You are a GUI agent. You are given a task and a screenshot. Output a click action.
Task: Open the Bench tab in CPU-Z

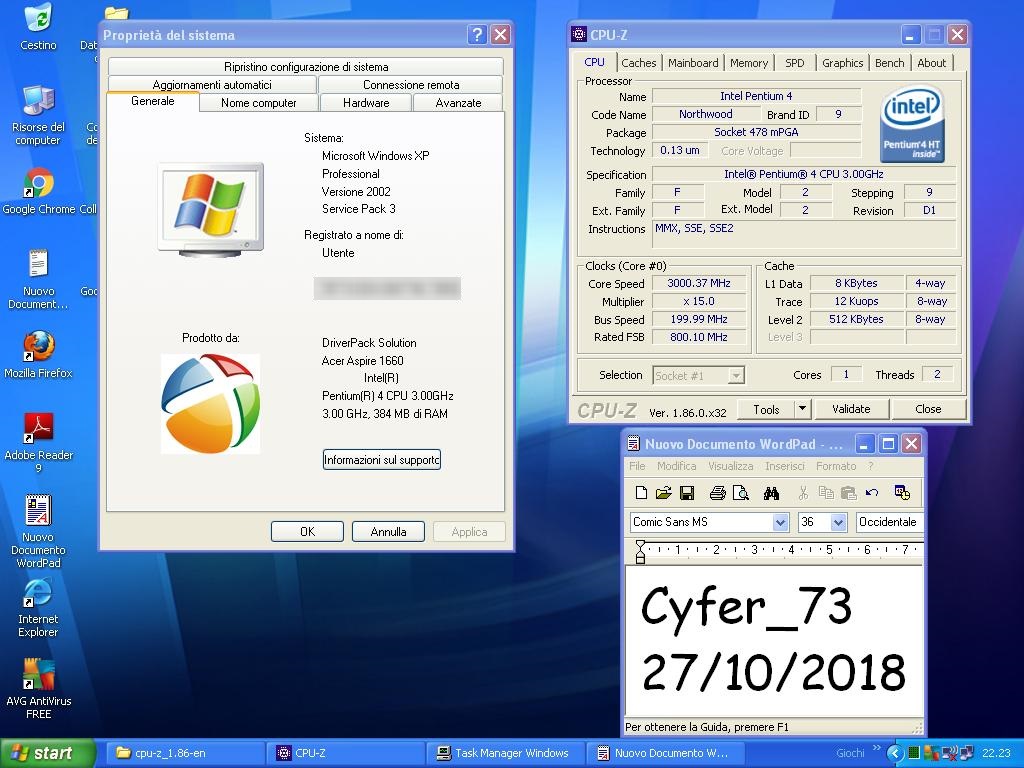pyautogui.click(x=889, y=63)
